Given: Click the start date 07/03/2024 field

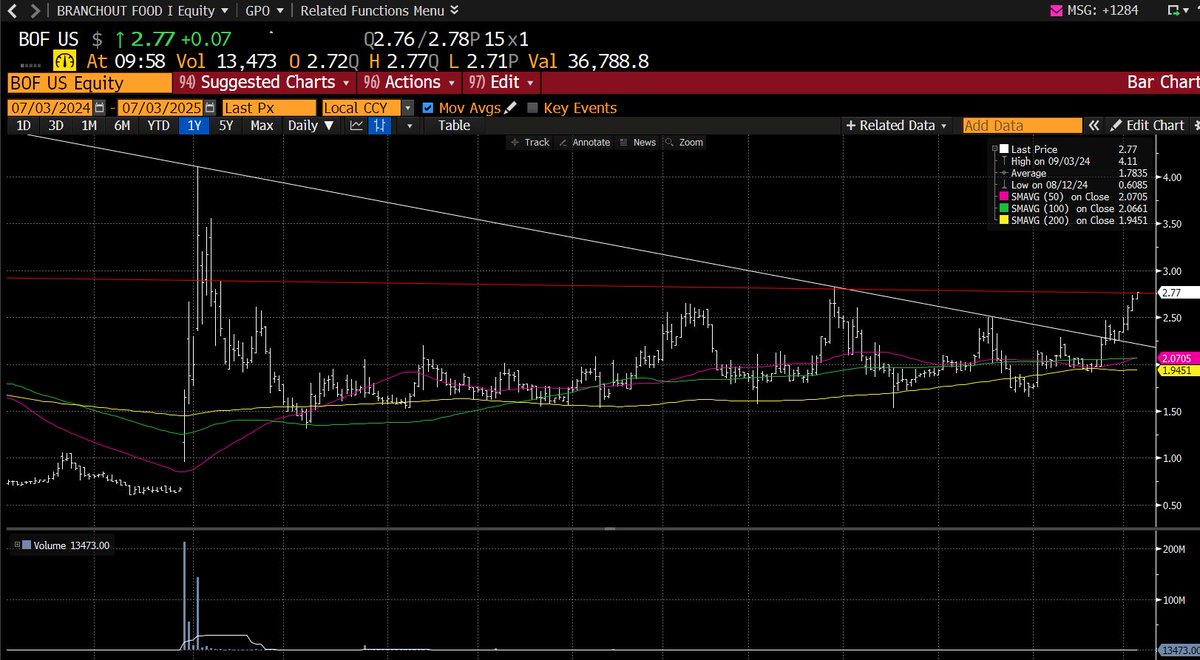Looking at the screenshot, I should tap(52, 108).
